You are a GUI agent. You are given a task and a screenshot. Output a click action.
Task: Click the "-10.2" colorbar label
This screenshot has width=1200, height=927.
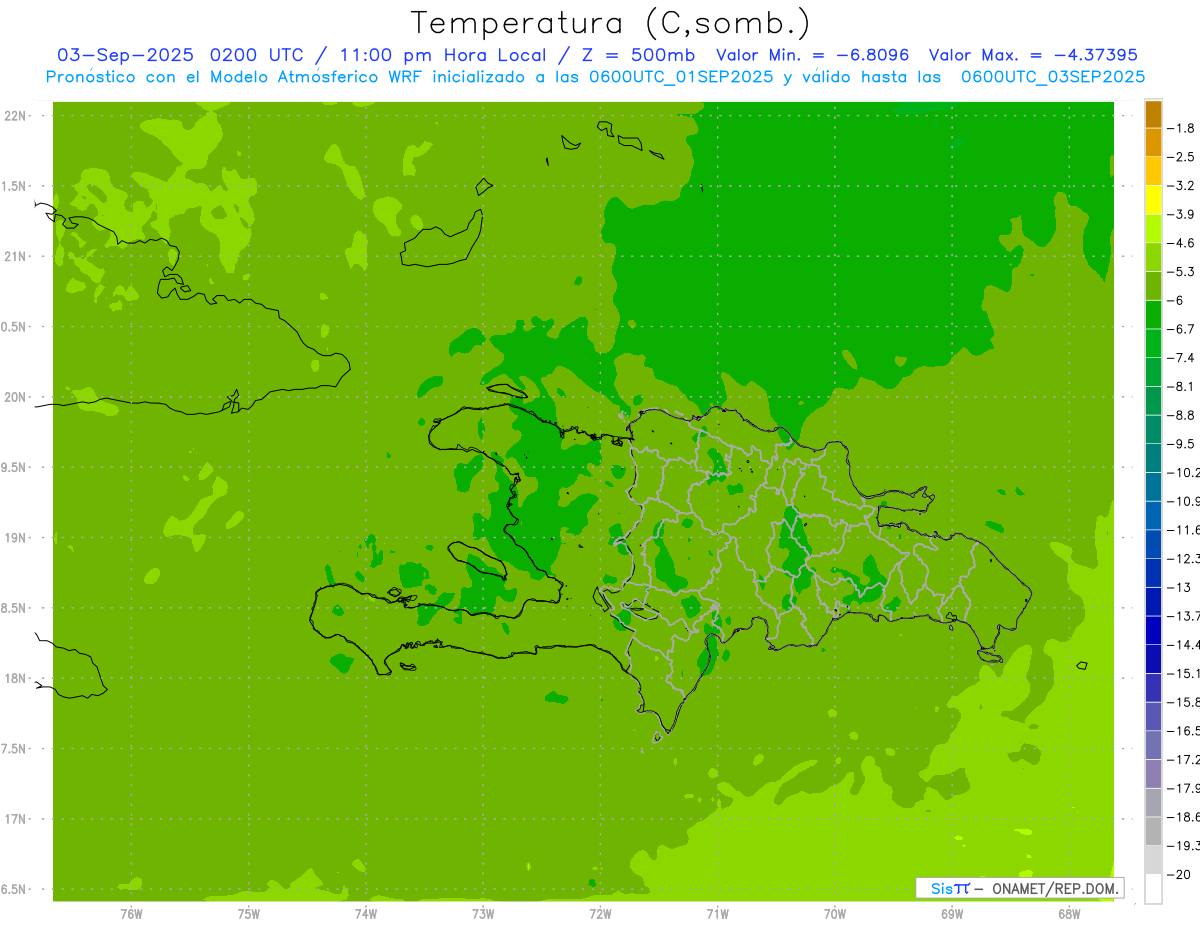pyautogui.click(x=1184, y=472)
